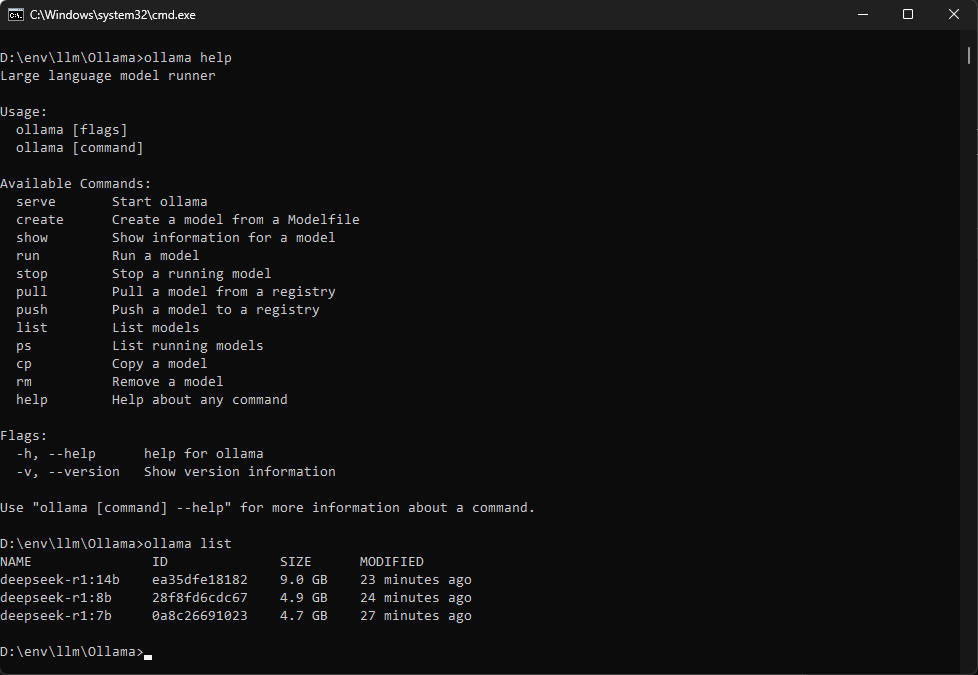Click the 'serve' command in the list
978x675 pixels.
(36, 202)
